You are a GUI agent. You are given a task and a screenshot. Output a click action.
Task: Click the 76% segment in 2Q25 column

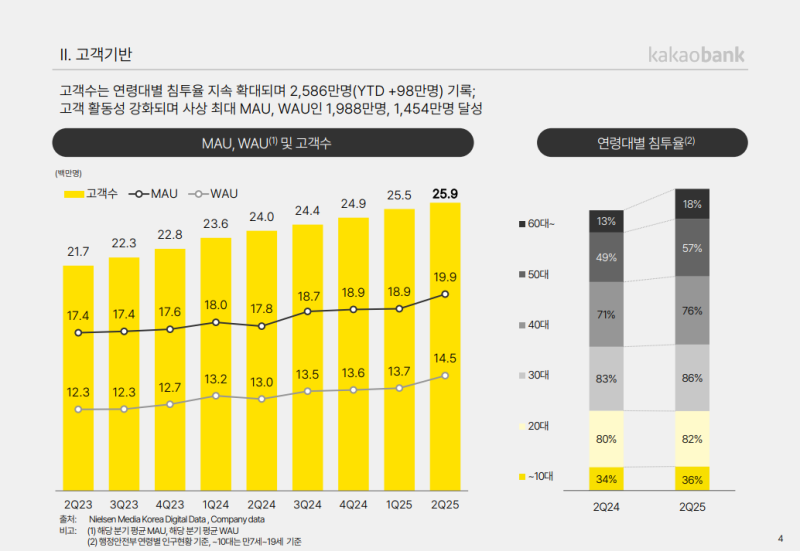point(692,310)
